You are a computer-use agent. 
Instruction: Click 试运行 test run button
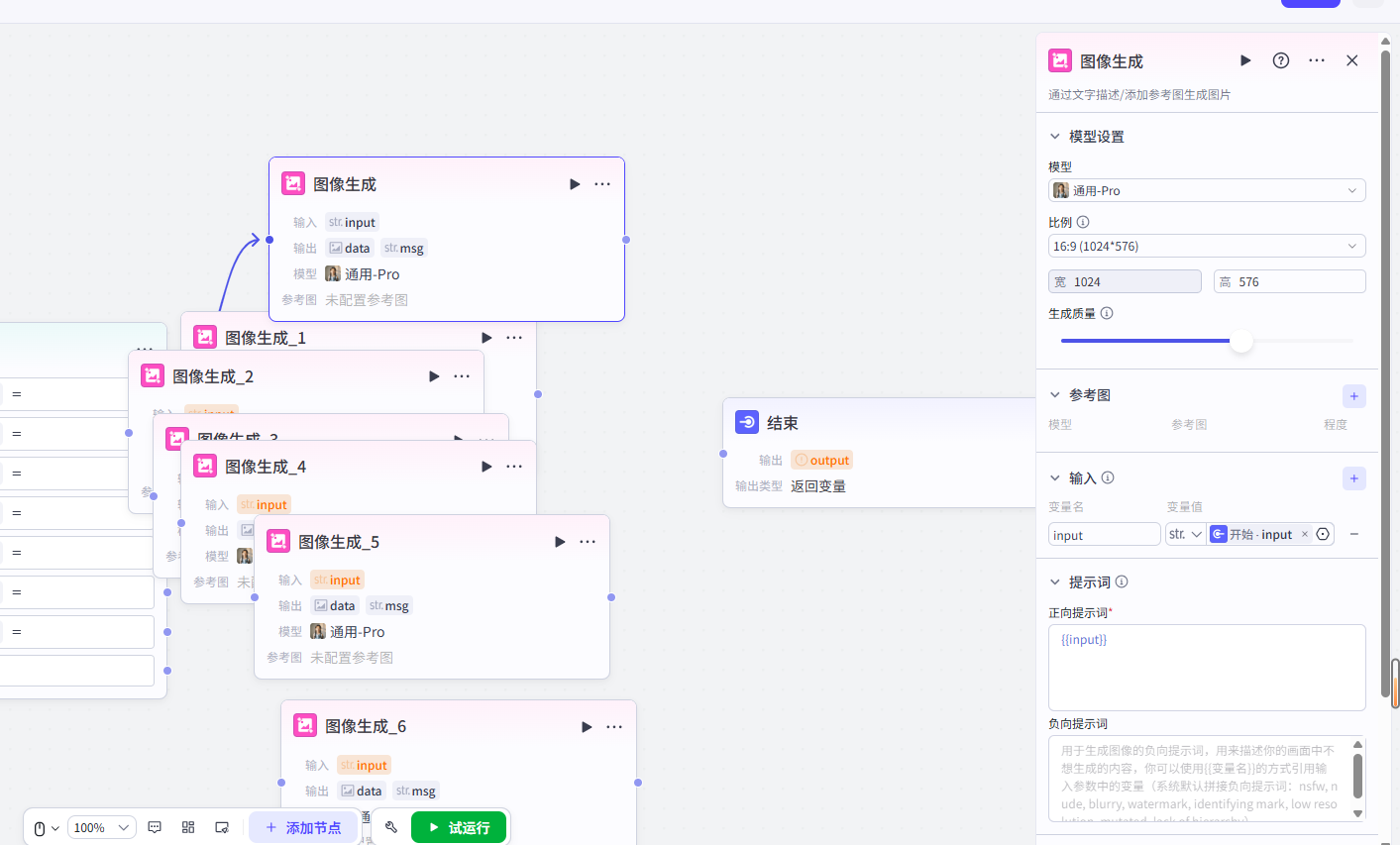click(x=459, y=827)
